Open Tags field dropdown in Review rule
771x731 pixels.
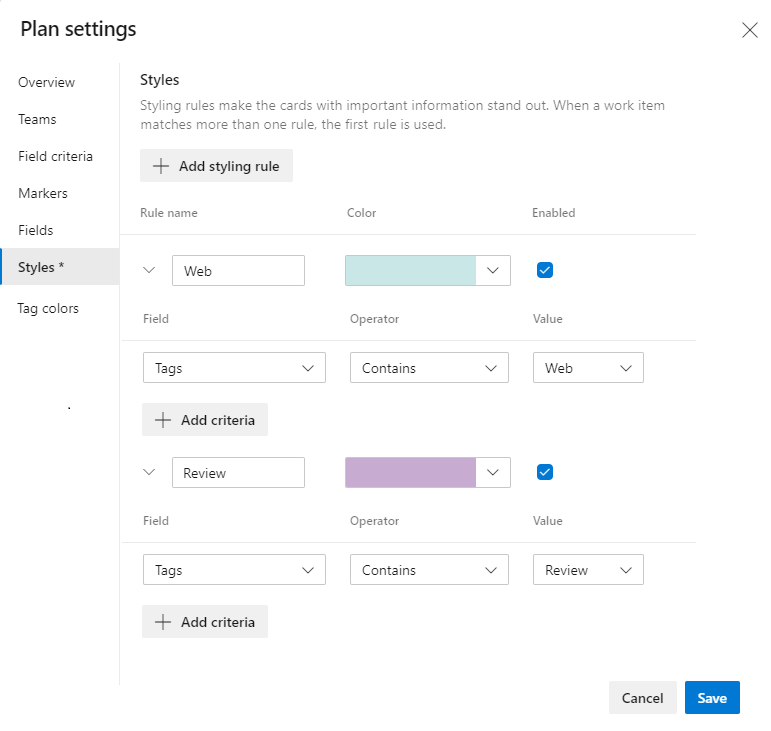234,570
